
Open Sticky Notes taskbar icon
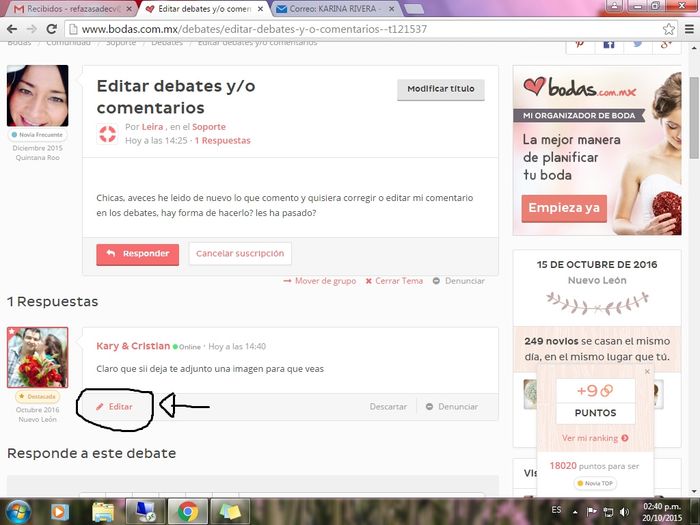point(230,512)
